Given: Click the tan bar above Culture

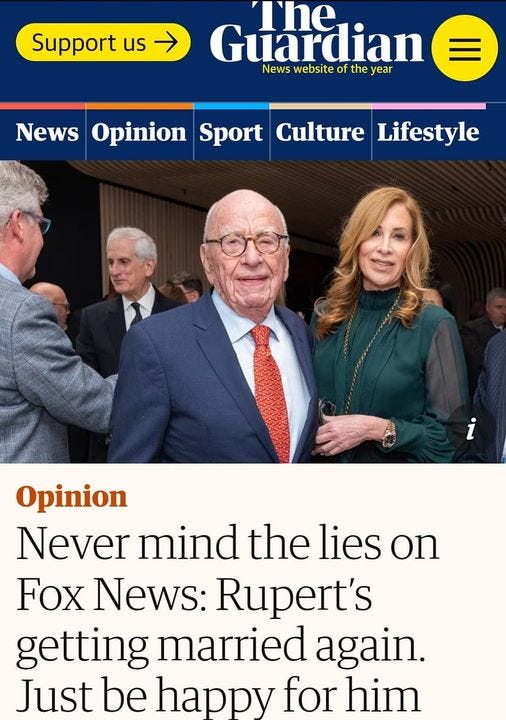Looking at the screenshot, I should tap(320, 106).
